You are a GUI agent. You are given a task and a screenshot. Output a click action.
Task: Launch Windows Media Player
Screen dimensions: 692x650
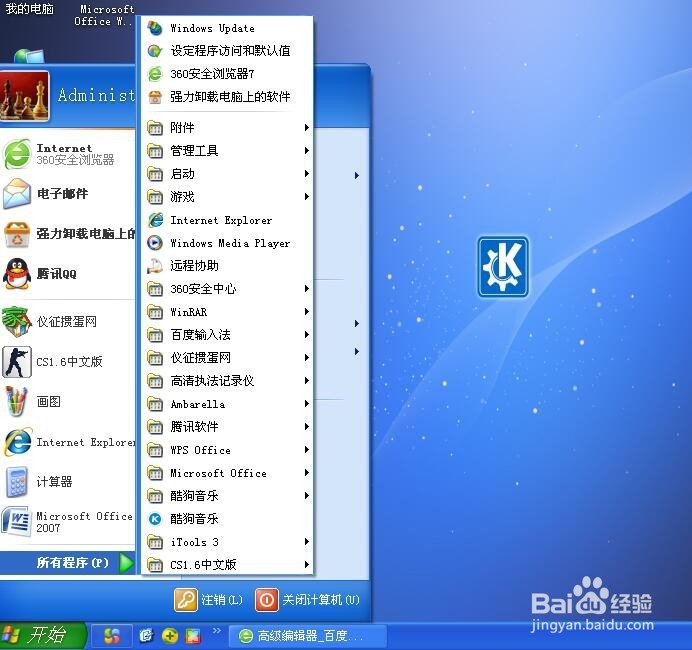coord(227,243)
